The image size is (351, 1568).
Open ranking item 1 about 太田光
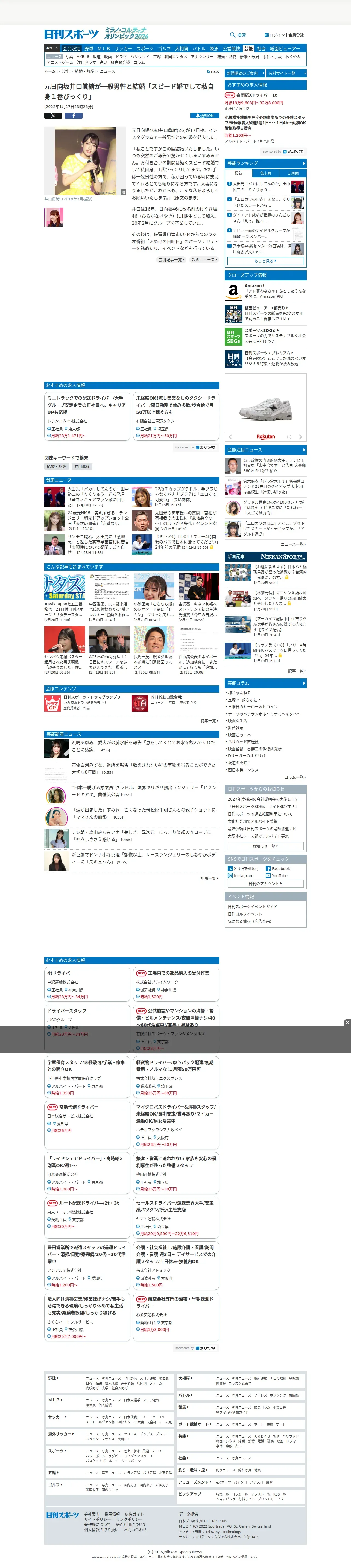click(x=265, y=186)
